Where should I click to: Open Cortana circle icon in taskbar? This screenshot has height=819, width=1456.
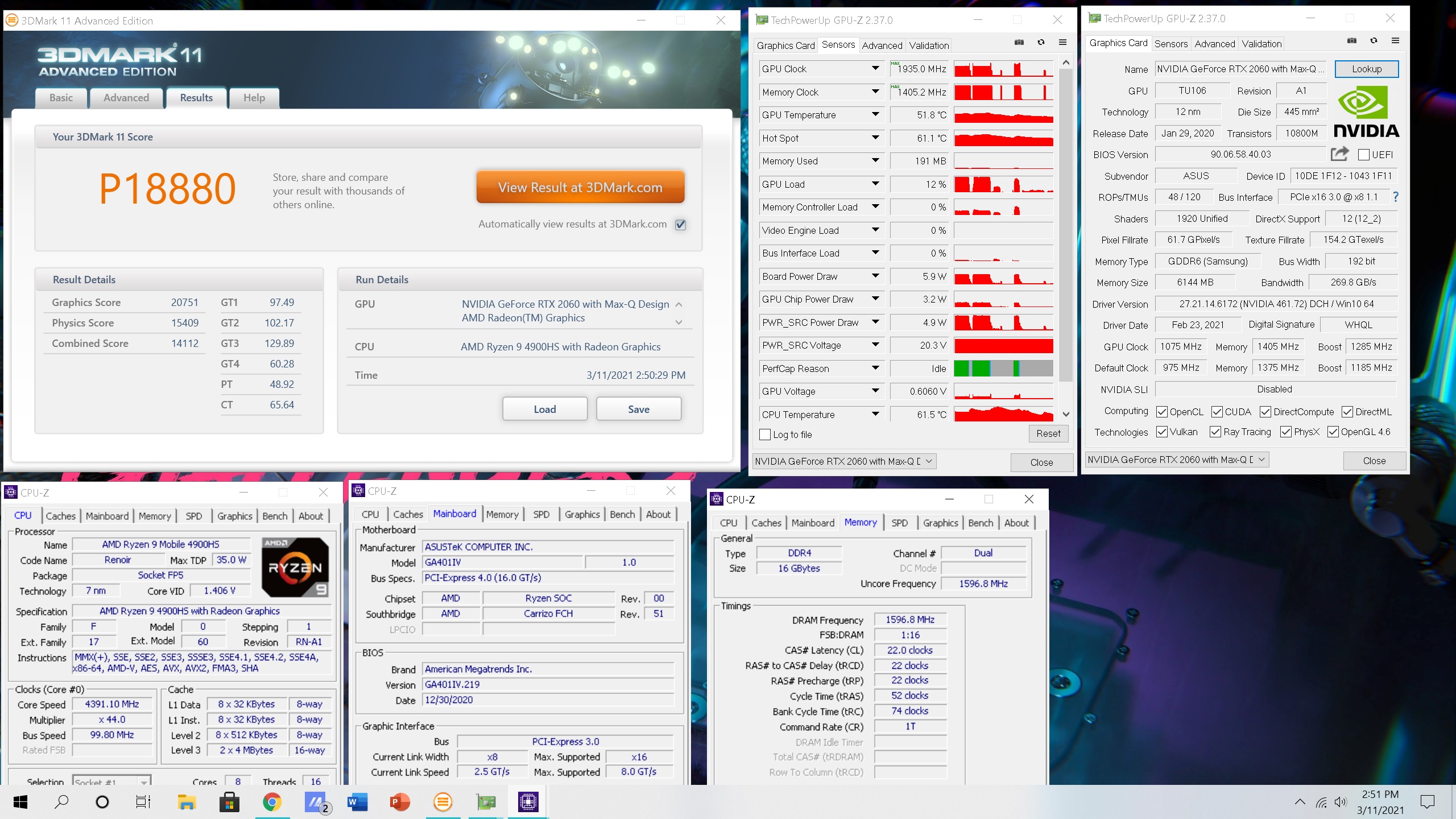click(x=102, y=802)
